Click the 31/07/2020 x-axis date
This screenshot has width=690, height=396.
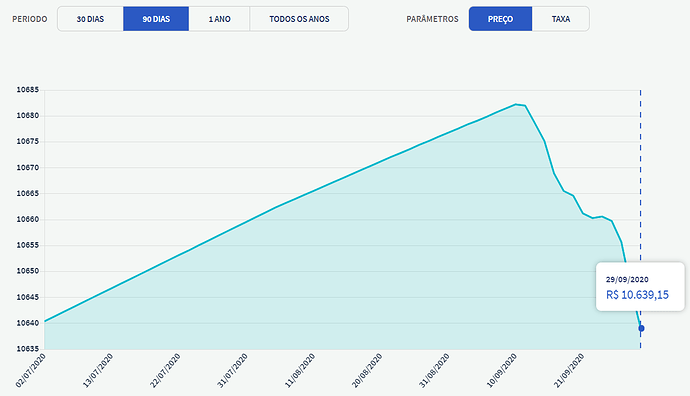pyautogui.click(x=233, y=370)
